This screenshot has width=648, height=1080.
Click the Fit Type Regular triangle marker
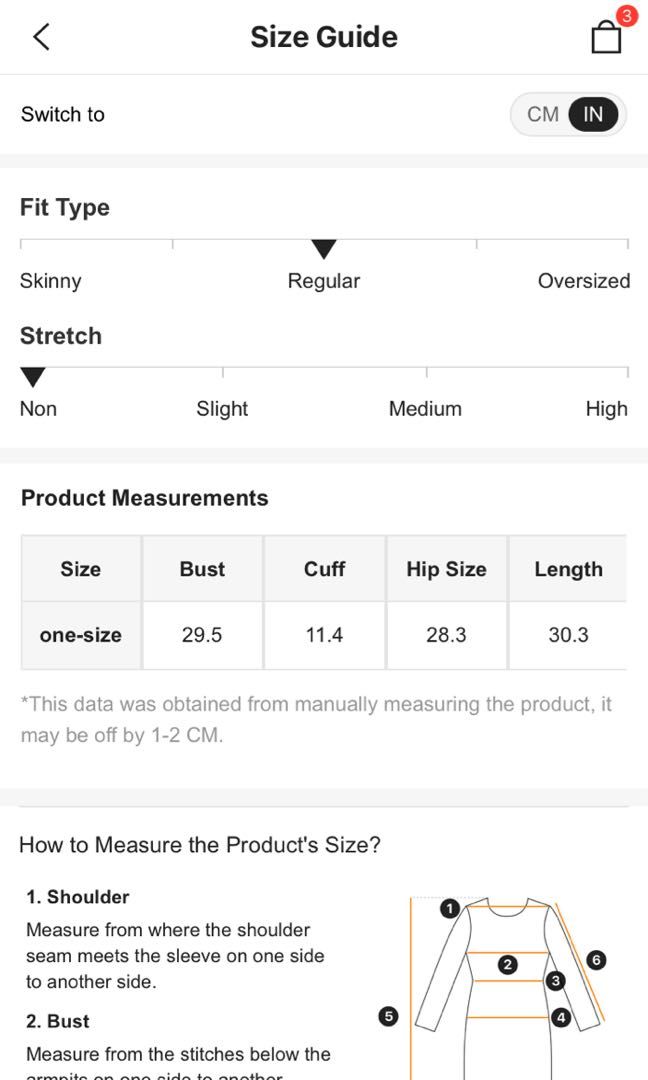coord(324,249)
